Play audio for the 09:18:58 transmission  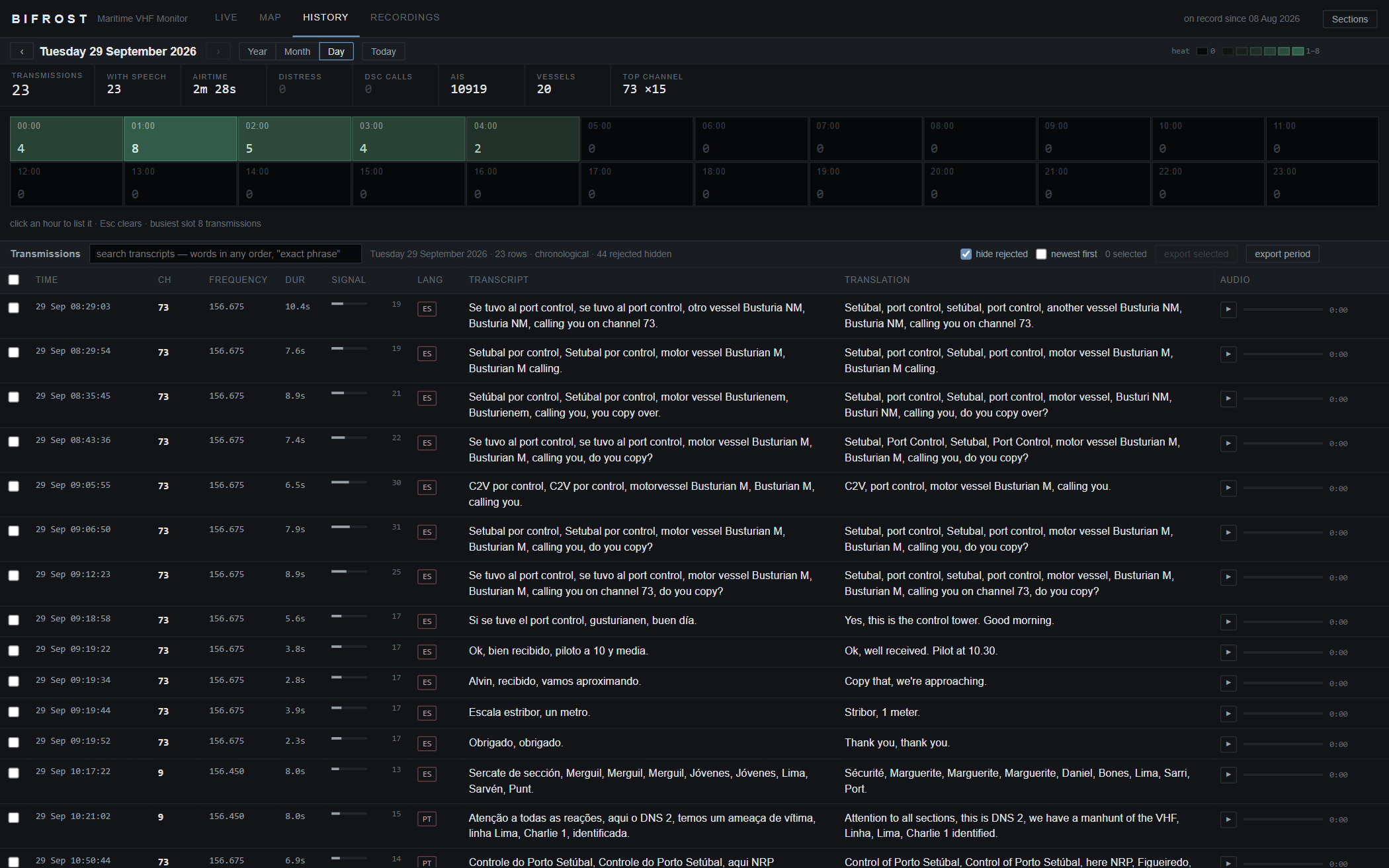click(x=1228, y=622)
